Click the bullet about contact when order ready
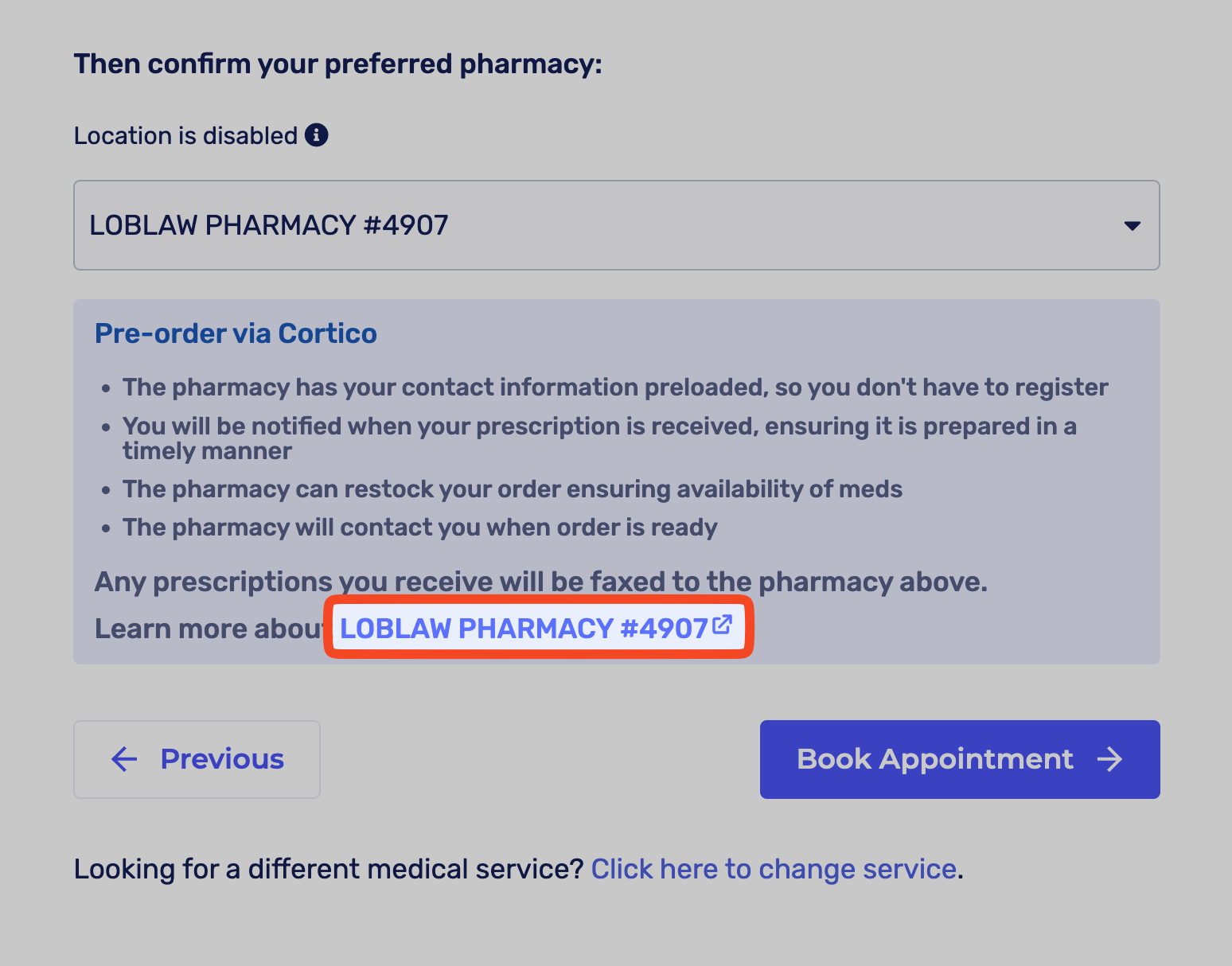 [x=419, y=528]
